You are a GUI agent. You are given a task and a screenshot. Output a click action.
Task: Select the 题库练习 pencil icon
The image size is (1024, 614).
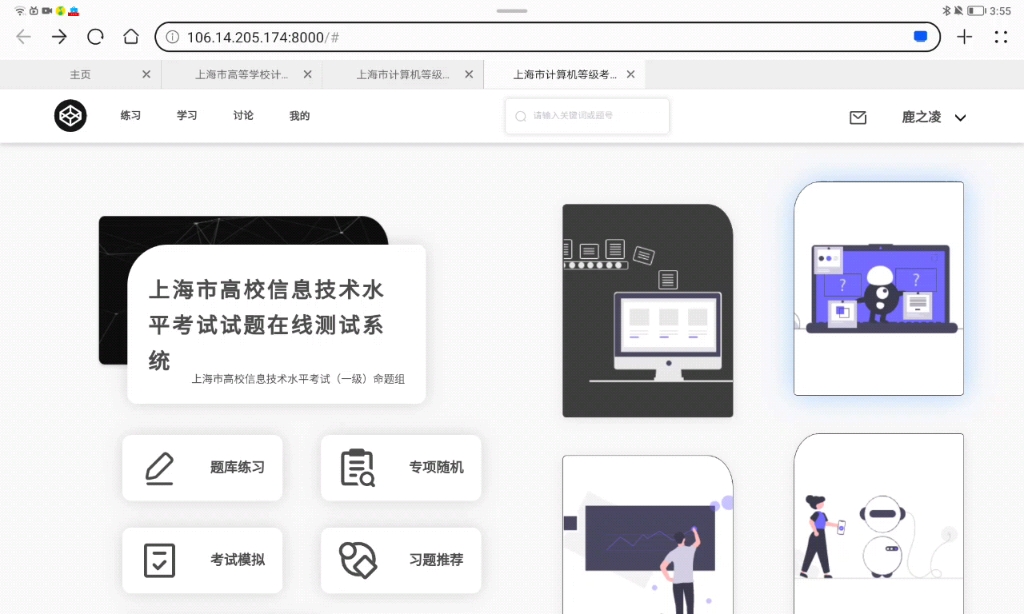(x=158, y=467)
